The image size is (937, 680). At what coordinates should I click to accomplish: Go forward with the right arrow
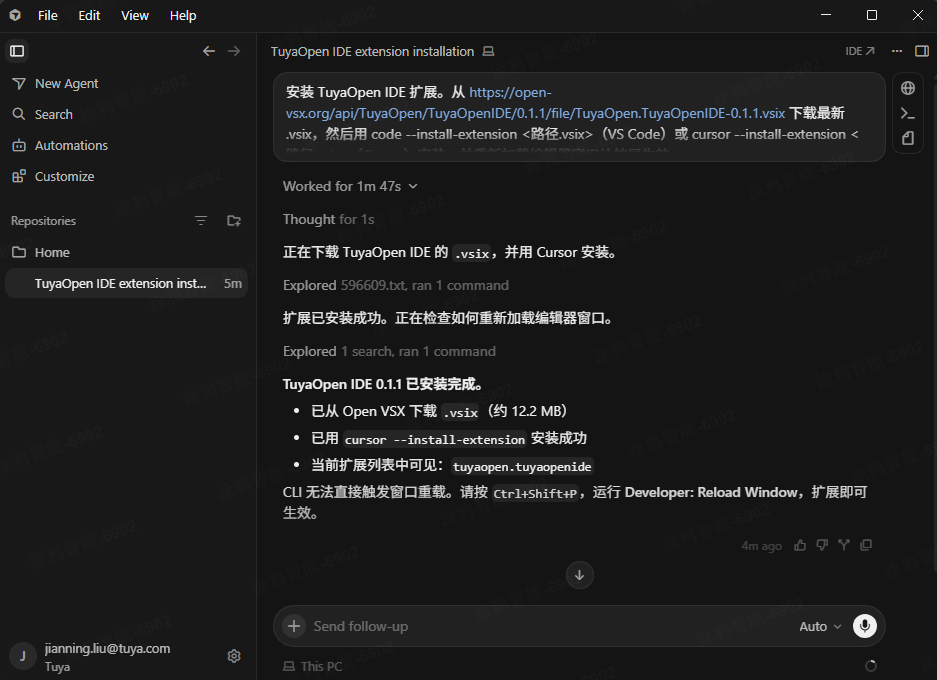click(234, 51)
